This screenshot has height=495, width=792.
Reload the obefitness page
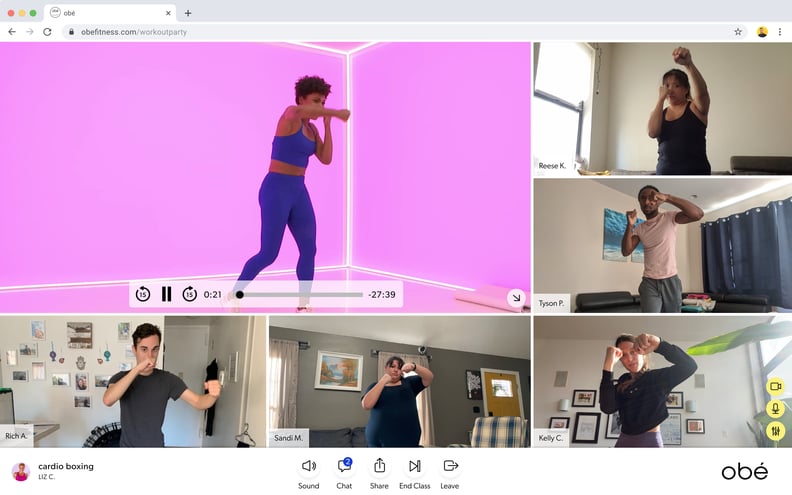(47, 32)
